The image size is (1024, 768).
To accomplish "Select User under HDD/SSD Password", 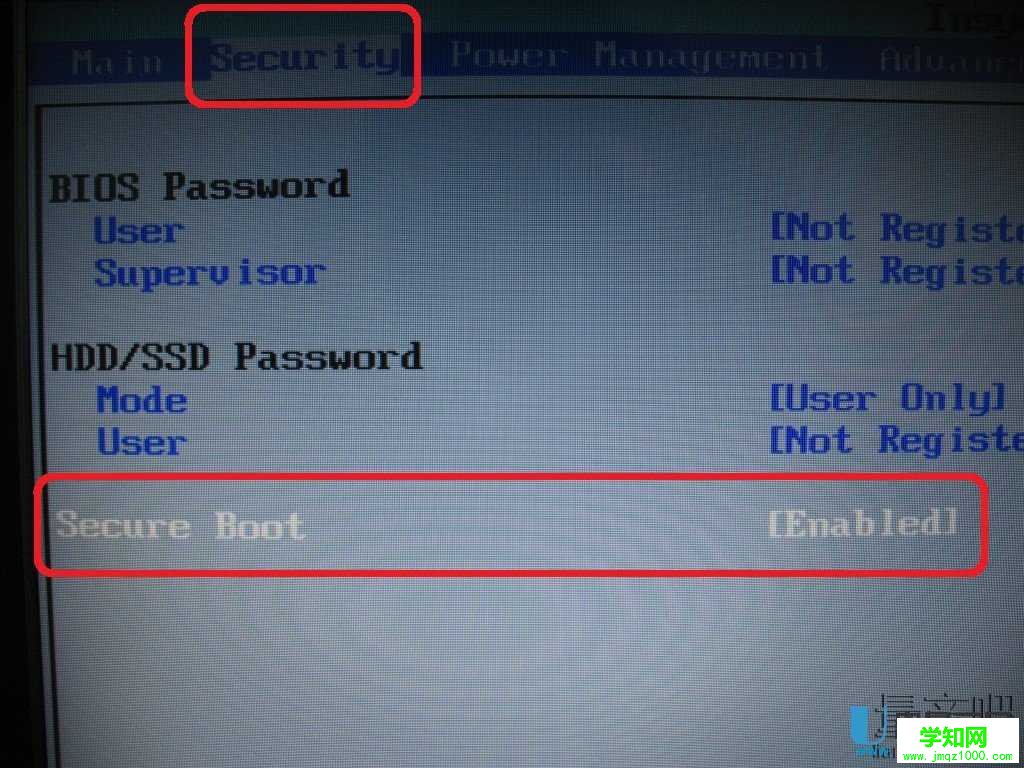I will tap(142, 443).
